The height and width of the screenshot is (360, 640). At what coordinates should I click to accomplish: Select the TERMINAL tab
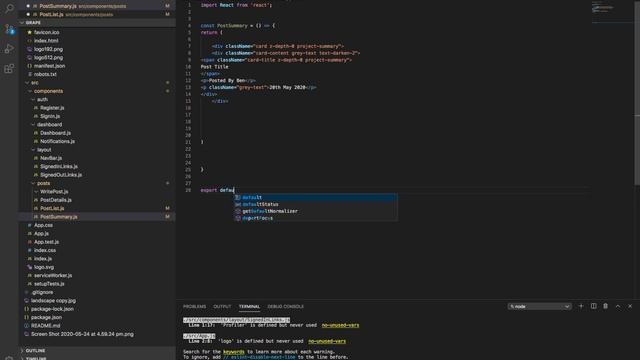(x=249, y=307)
